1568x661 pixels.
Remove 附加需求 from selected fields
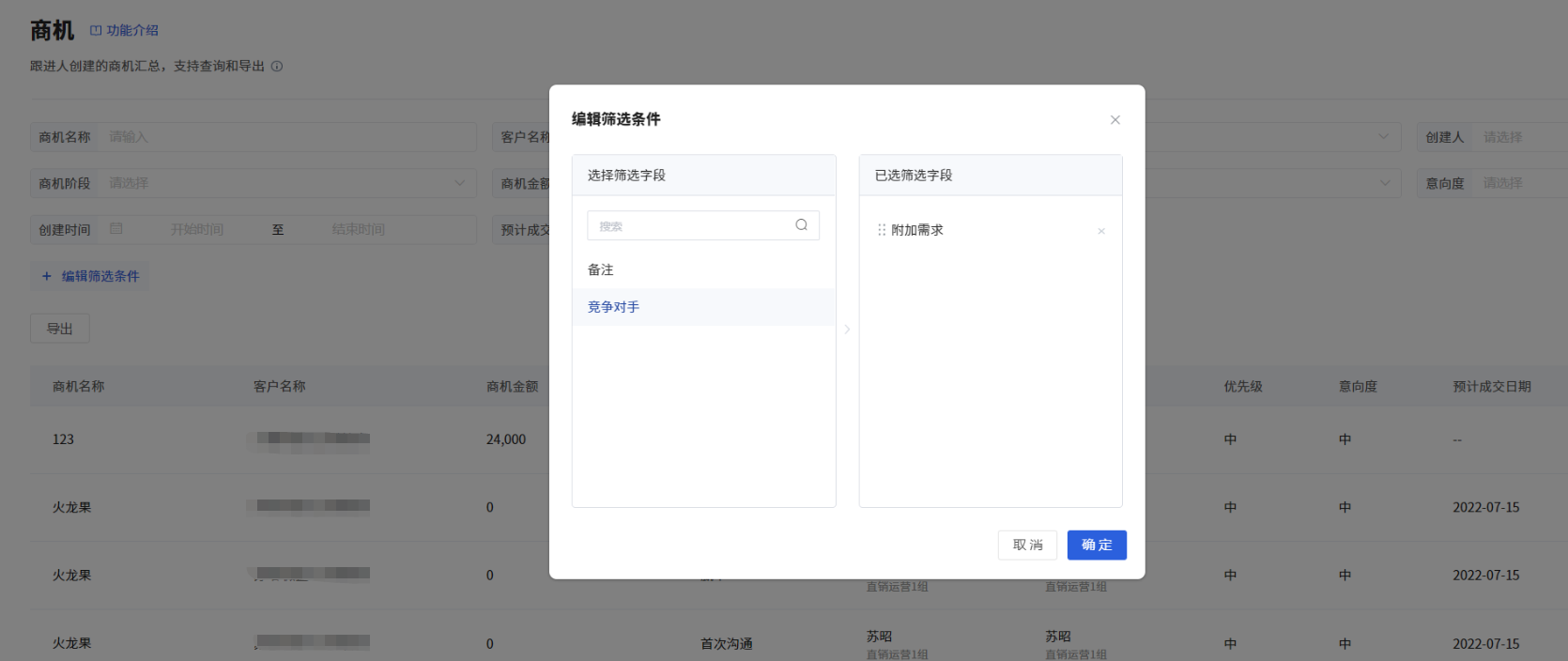1101,231
